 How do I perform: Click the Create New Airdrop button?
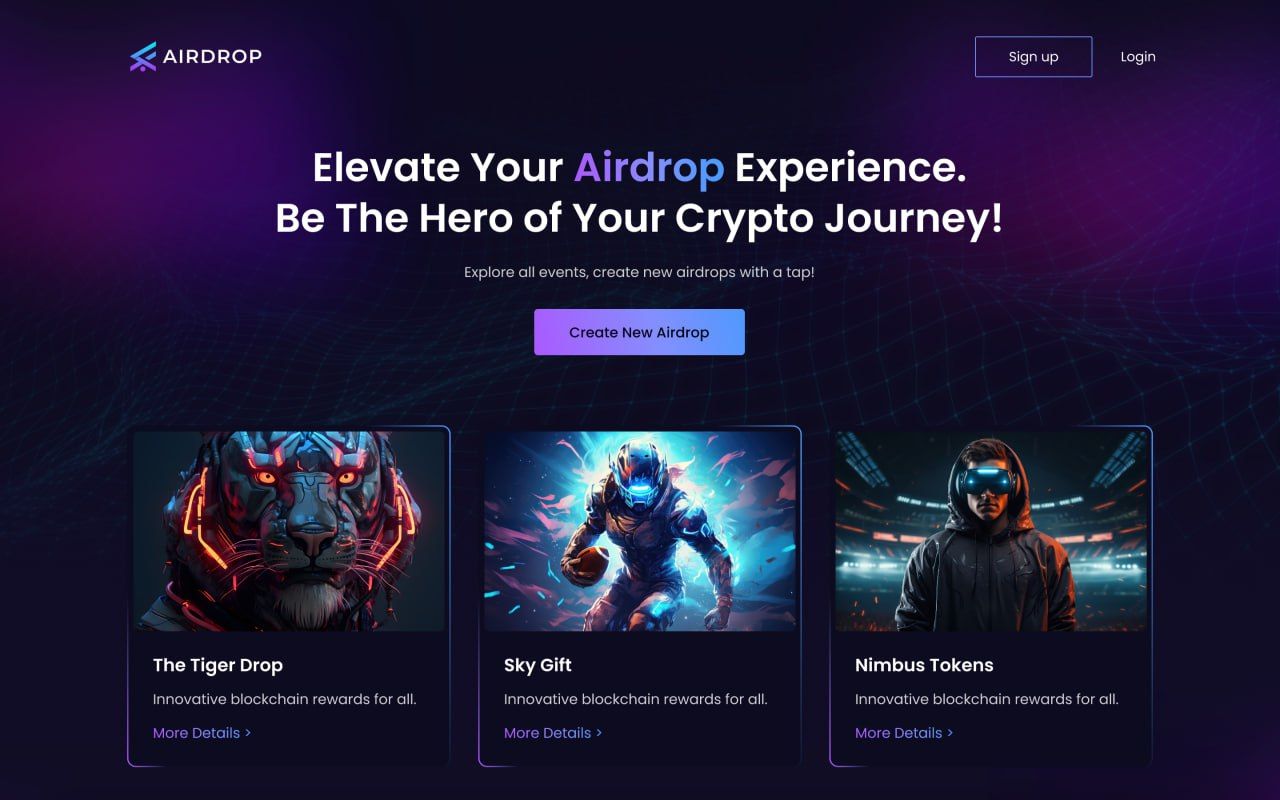(x=639, y=332)
